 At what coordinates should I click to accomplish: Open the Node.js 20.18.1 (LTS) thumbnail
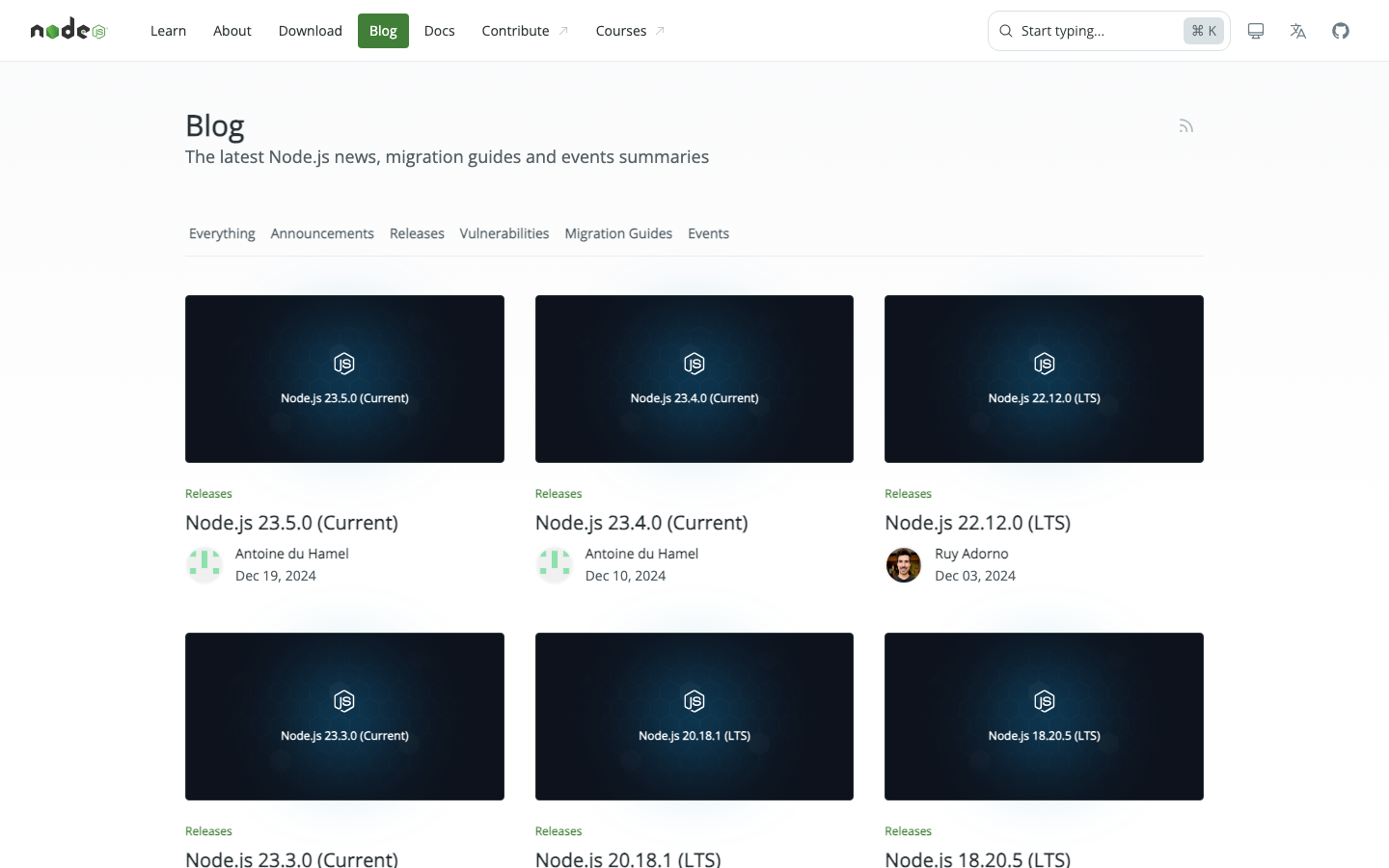[x=694, y=717]
